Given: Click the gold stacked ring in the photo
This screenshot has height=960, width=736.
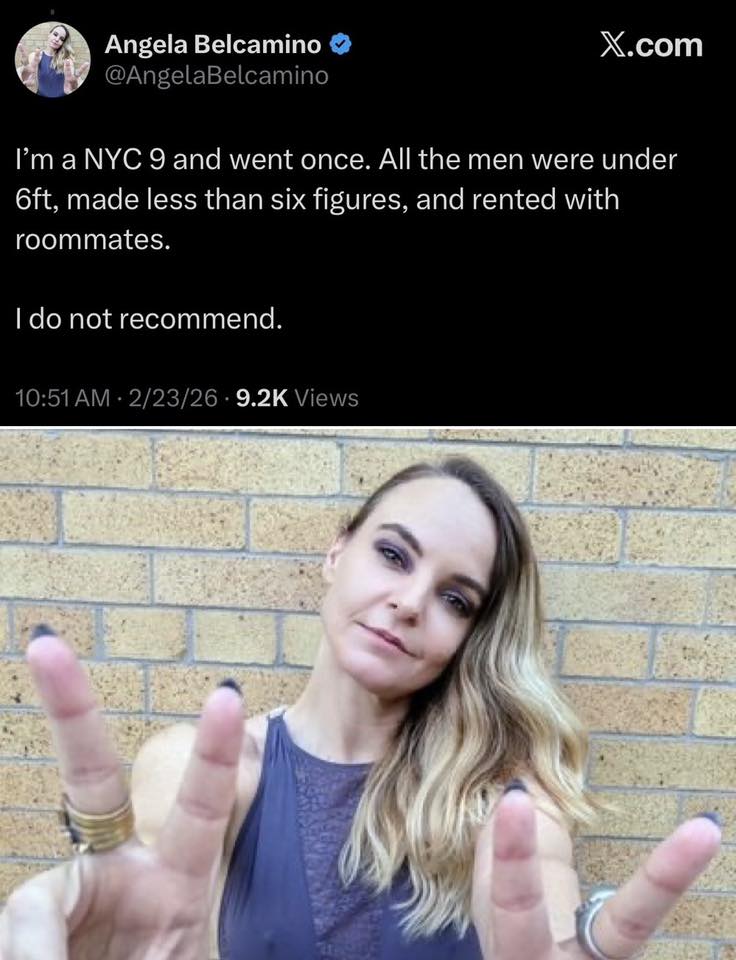Looking at the screenshot, I should [98, 823].
